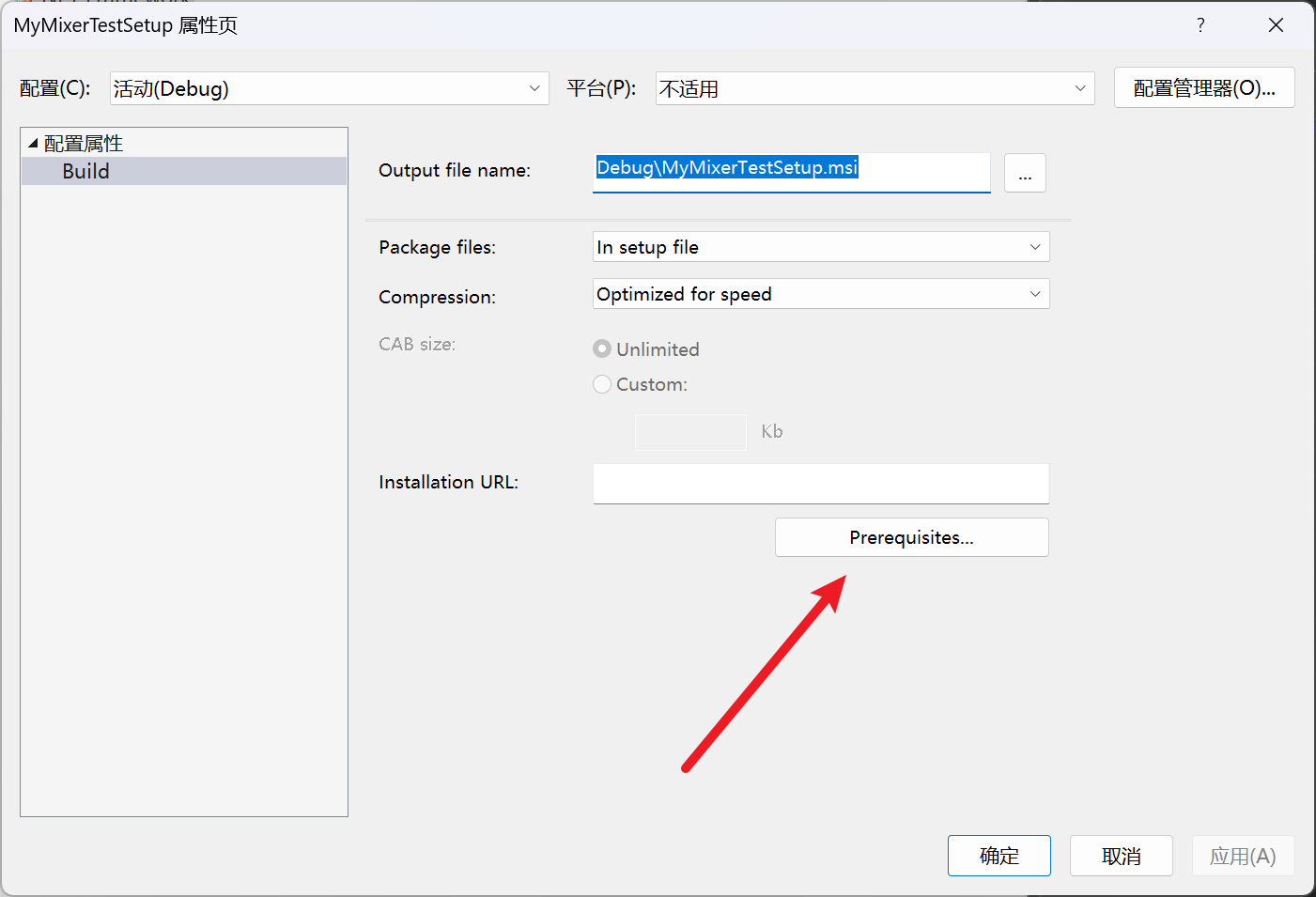Cancel with the 取消 button
Viewport: 1316px width, 897px height.
(1121, 856)
